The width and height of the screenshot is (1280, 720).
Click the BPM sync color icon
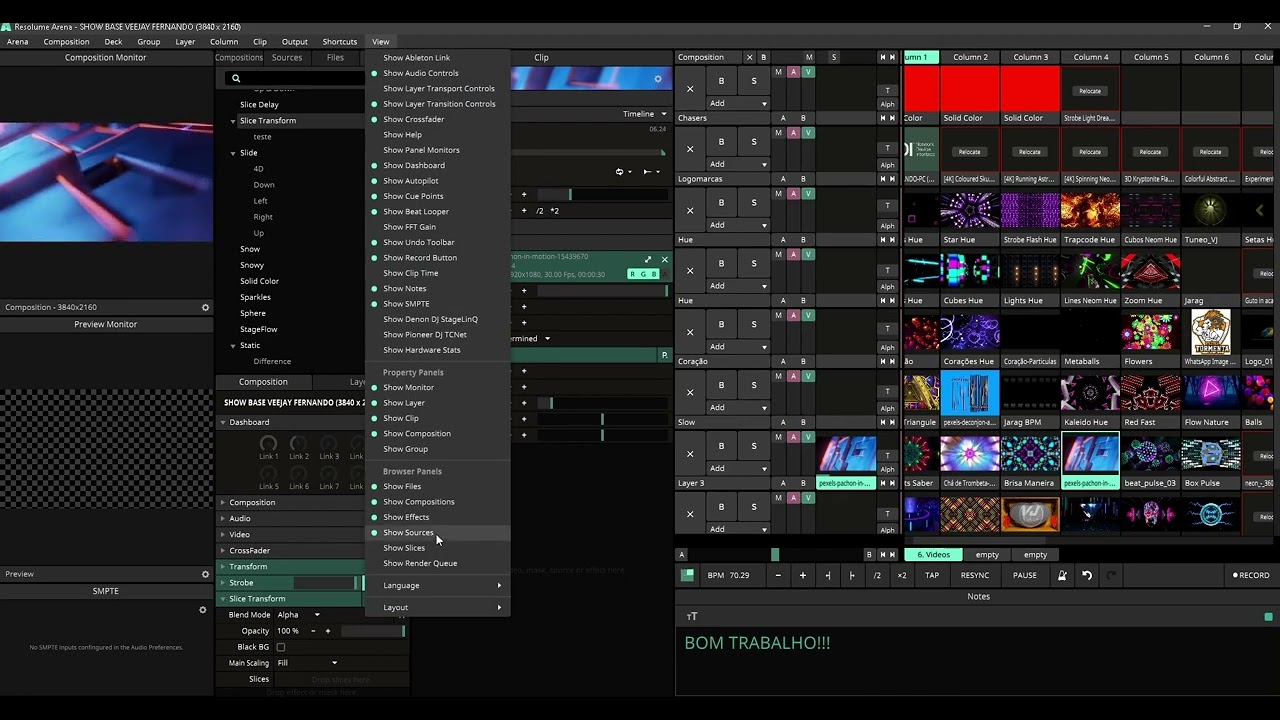(x=687, y=575)
